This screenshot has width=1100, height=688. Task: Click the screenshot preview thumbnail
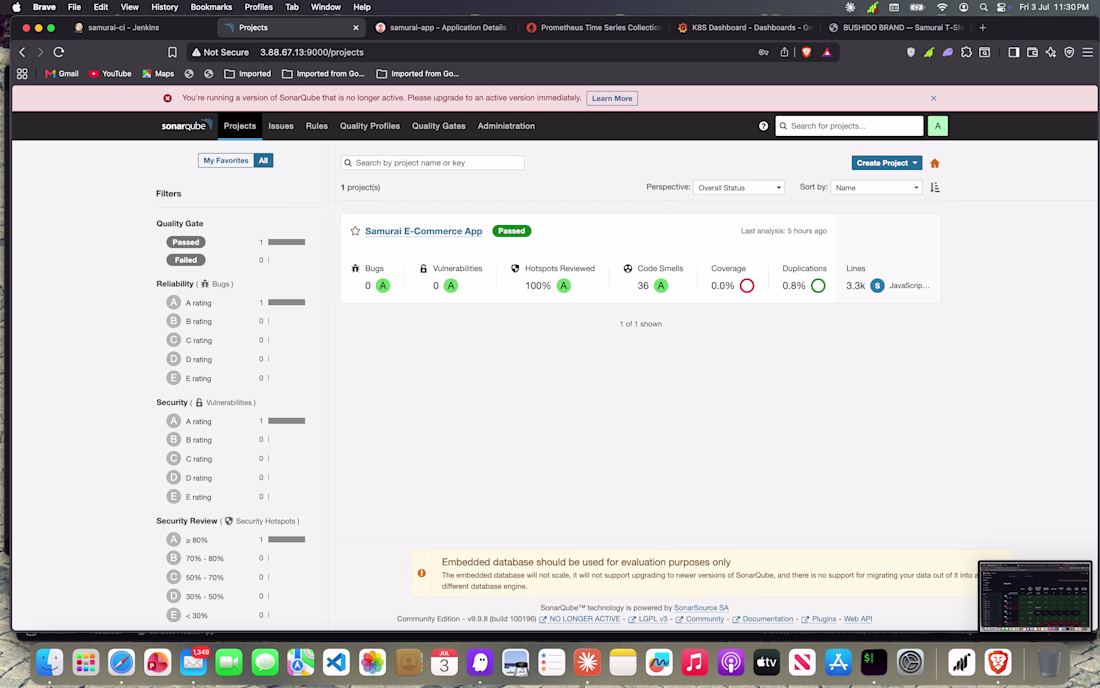[1035, 596]
